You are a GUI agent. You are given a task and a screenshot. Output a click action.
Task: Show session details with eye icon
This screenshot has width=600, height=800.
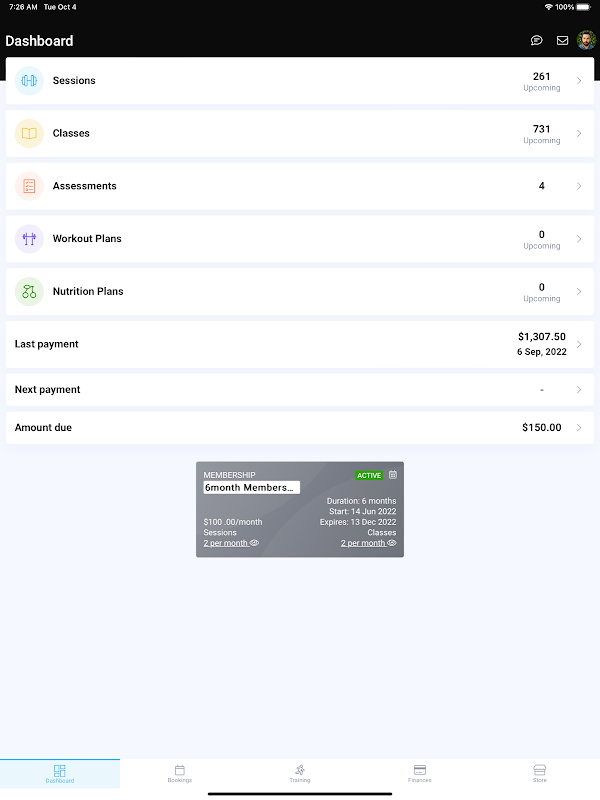[x=254, y=543]
